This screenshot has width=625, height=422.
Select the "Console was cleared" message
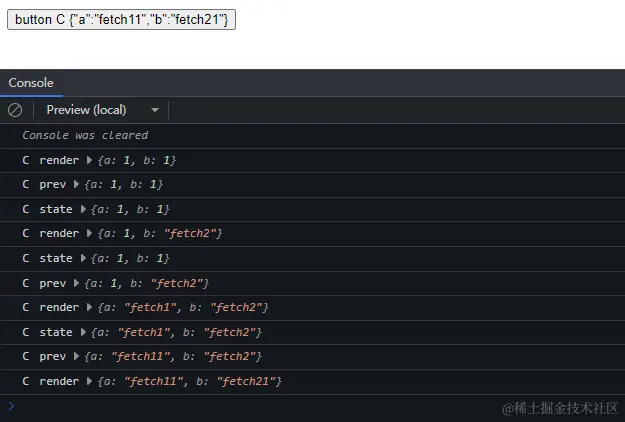pos(85,135)
